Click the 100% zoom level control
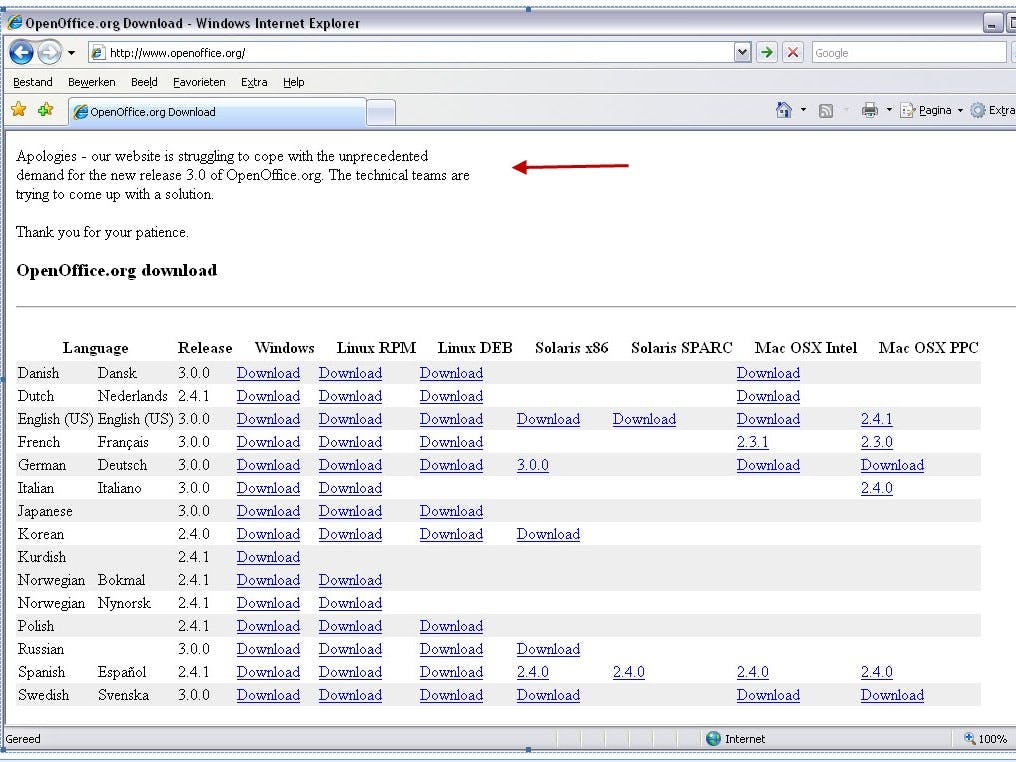This screenshot has height=762, width=1016. point(986,739)
